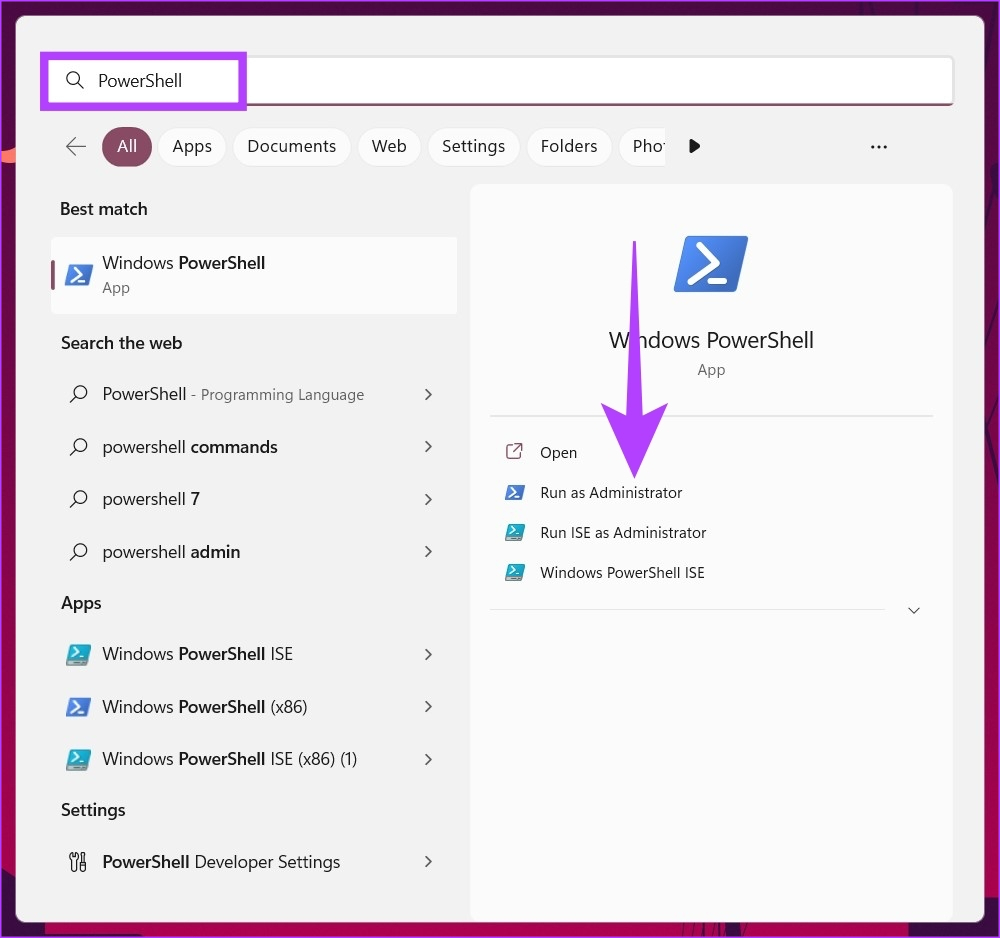Click the Run as Administrator PowerShell icon
Image resolution: width=1000 pixels, height=938 pixels.
pyautogui.click(x=515, y=492)
